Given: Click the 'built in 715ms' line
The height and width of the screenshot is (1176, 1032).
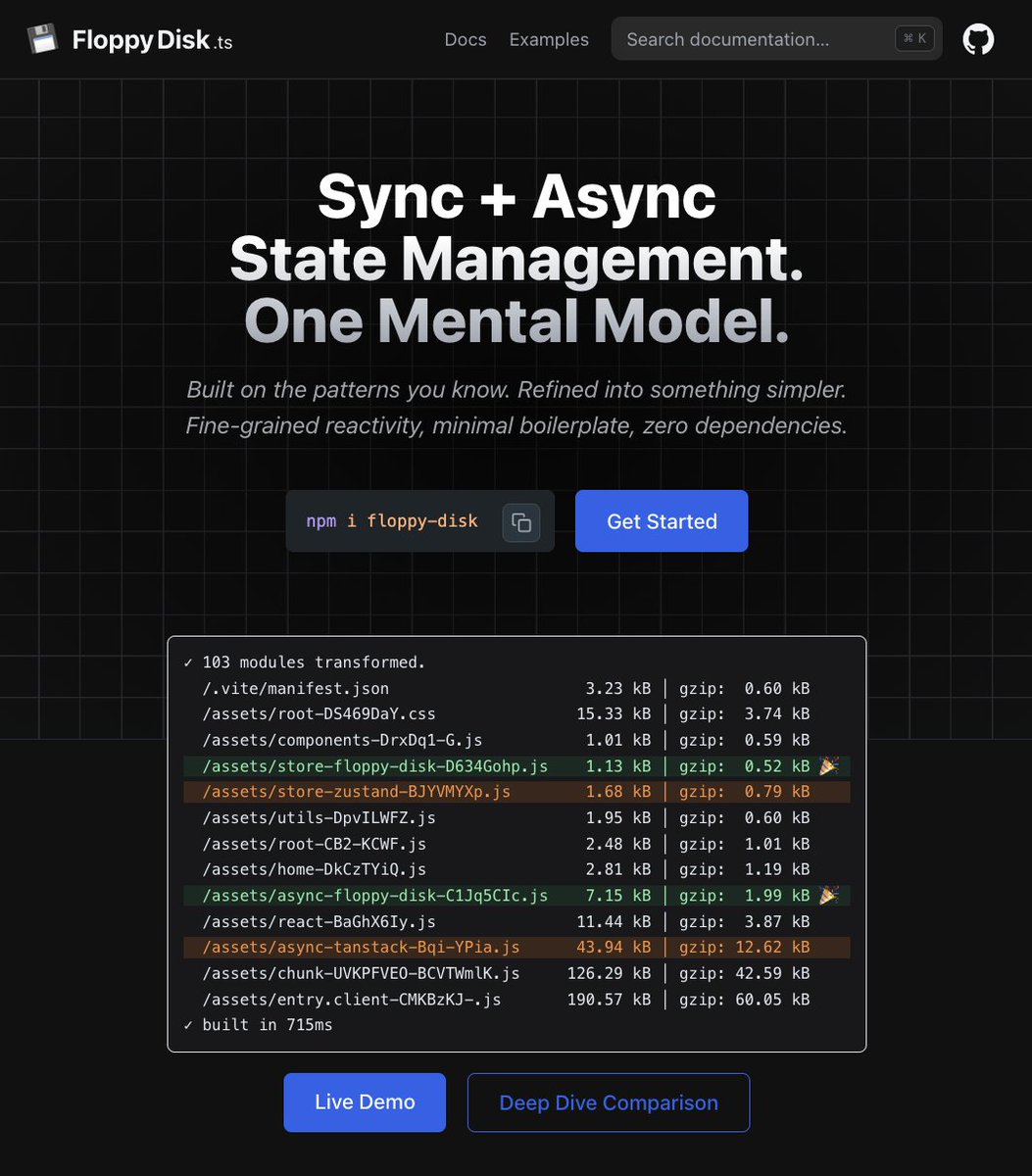Looking at the screenshot, I should click(258, 1025).
